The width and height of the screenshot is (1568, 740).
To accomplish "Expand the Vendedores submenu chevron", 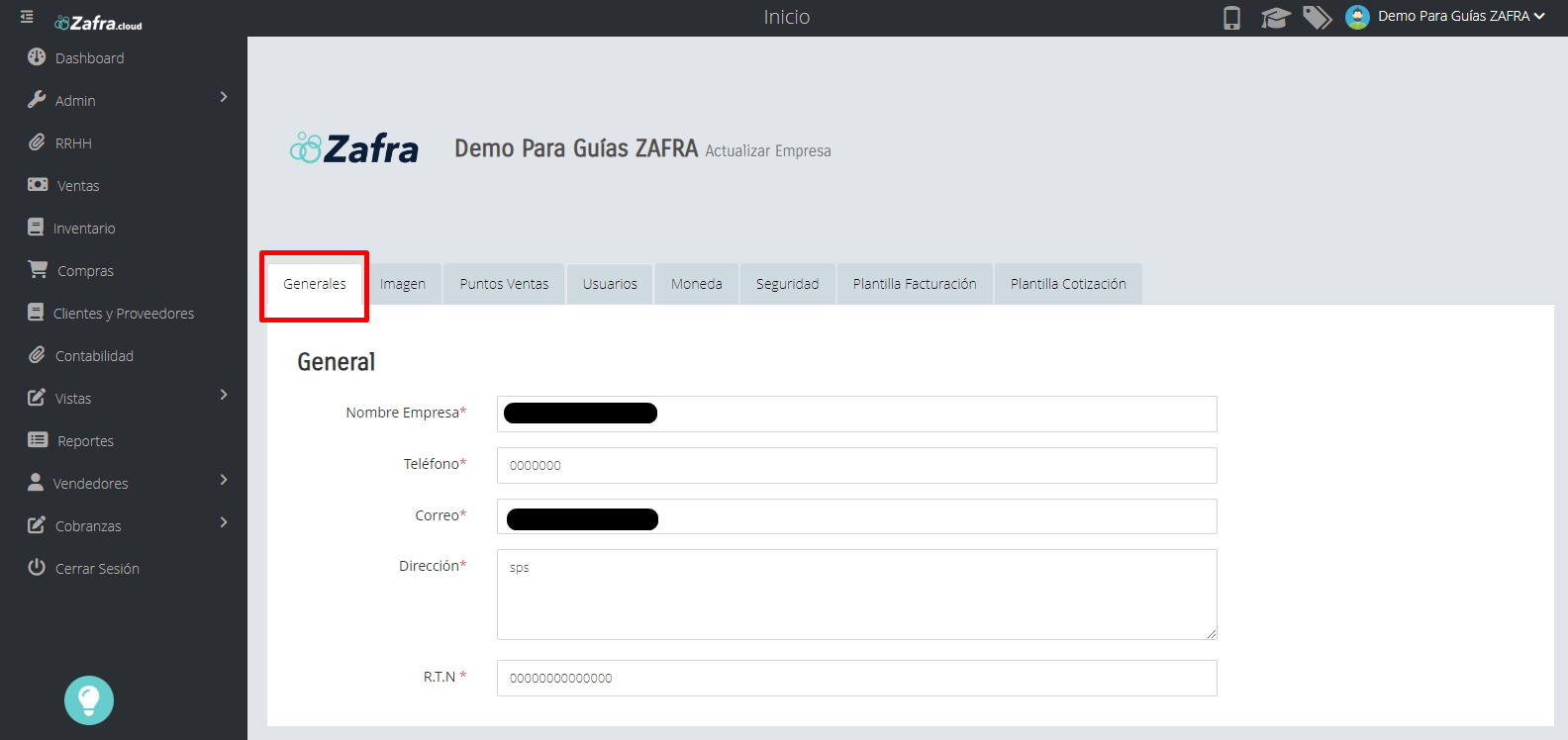I will (224, 480).
